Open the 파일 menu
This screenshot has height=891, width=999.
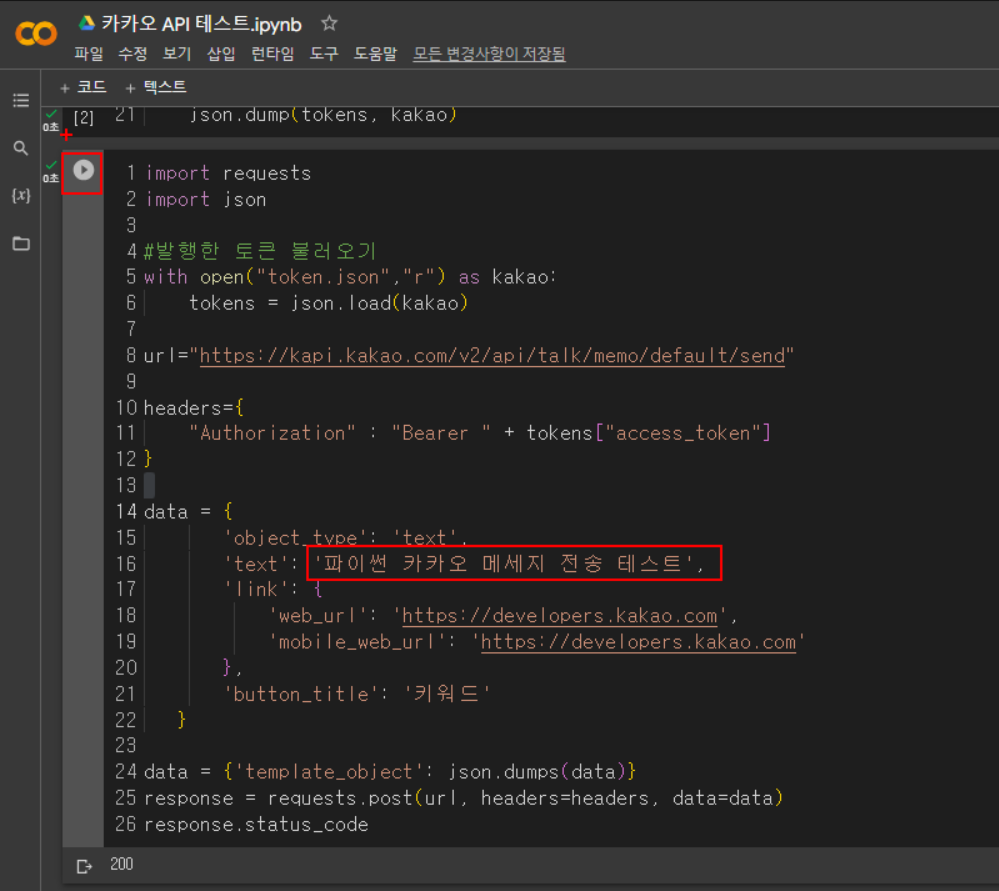coord(89,54)
